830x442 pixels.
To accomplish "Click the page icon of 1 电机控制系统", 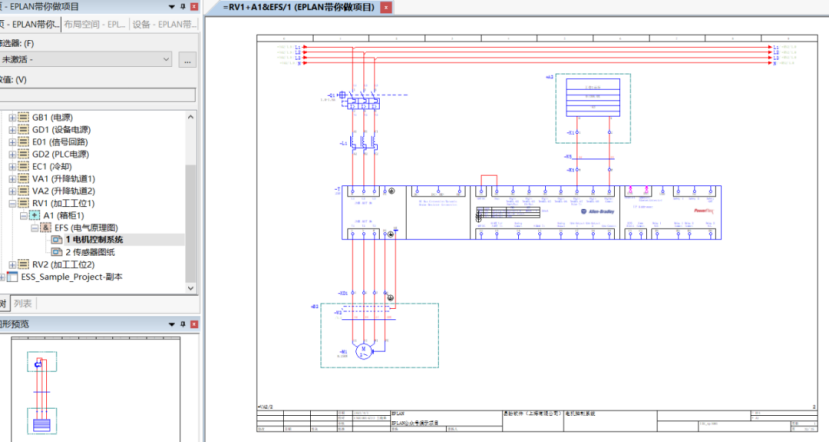I will 57,240.
